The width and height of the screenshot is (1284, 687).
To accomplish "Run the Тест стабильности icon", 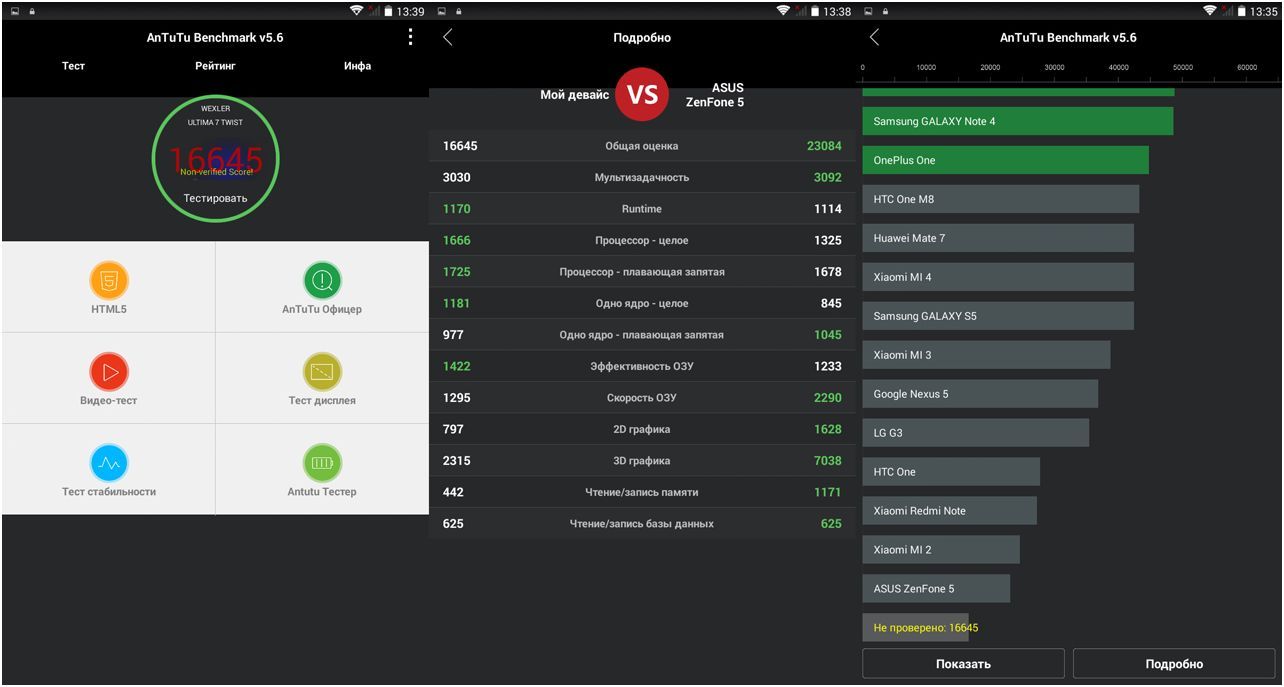I will point(109,463).
